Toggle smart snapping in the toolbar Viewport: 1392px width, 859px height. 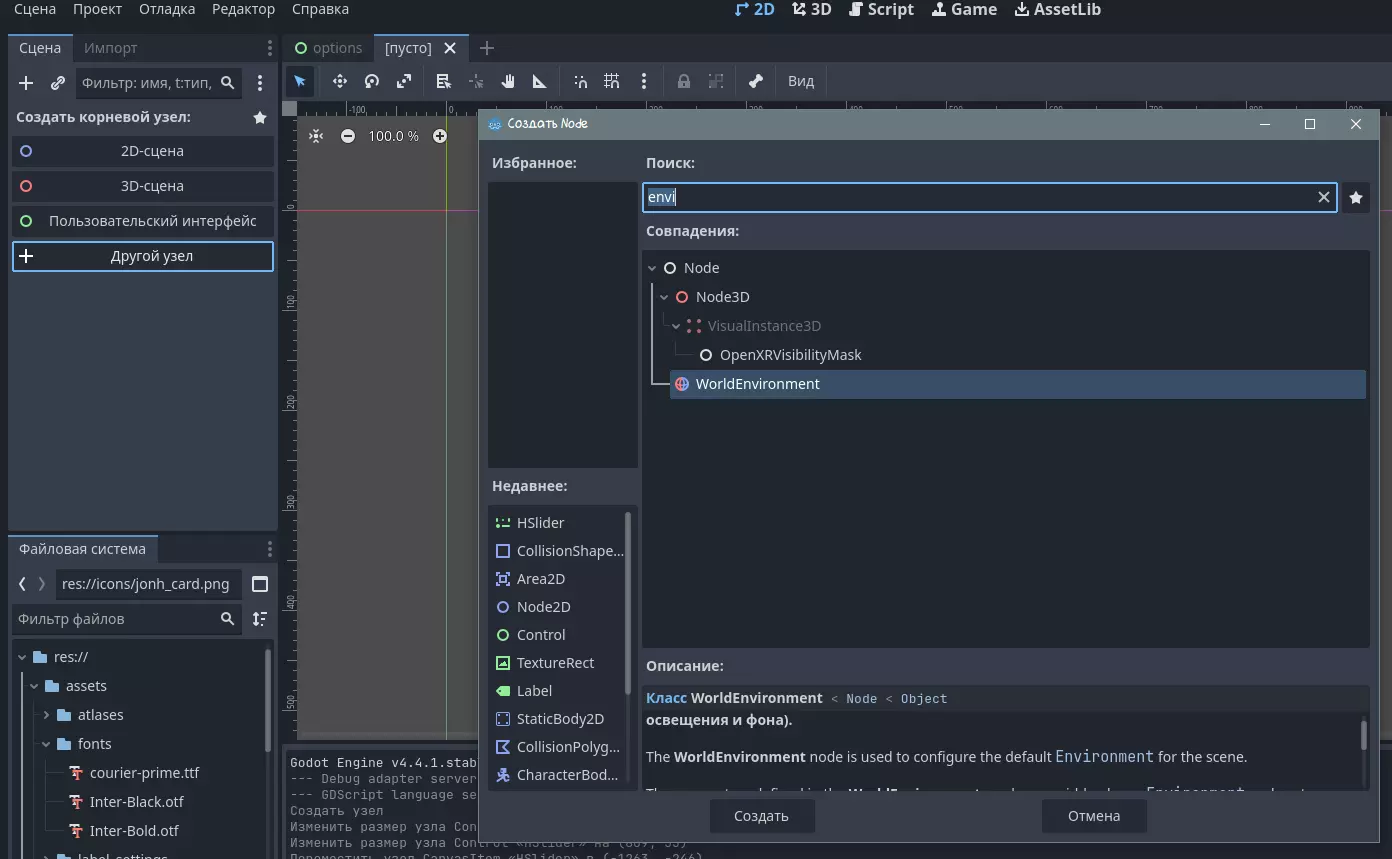click(x=580, y=81)
